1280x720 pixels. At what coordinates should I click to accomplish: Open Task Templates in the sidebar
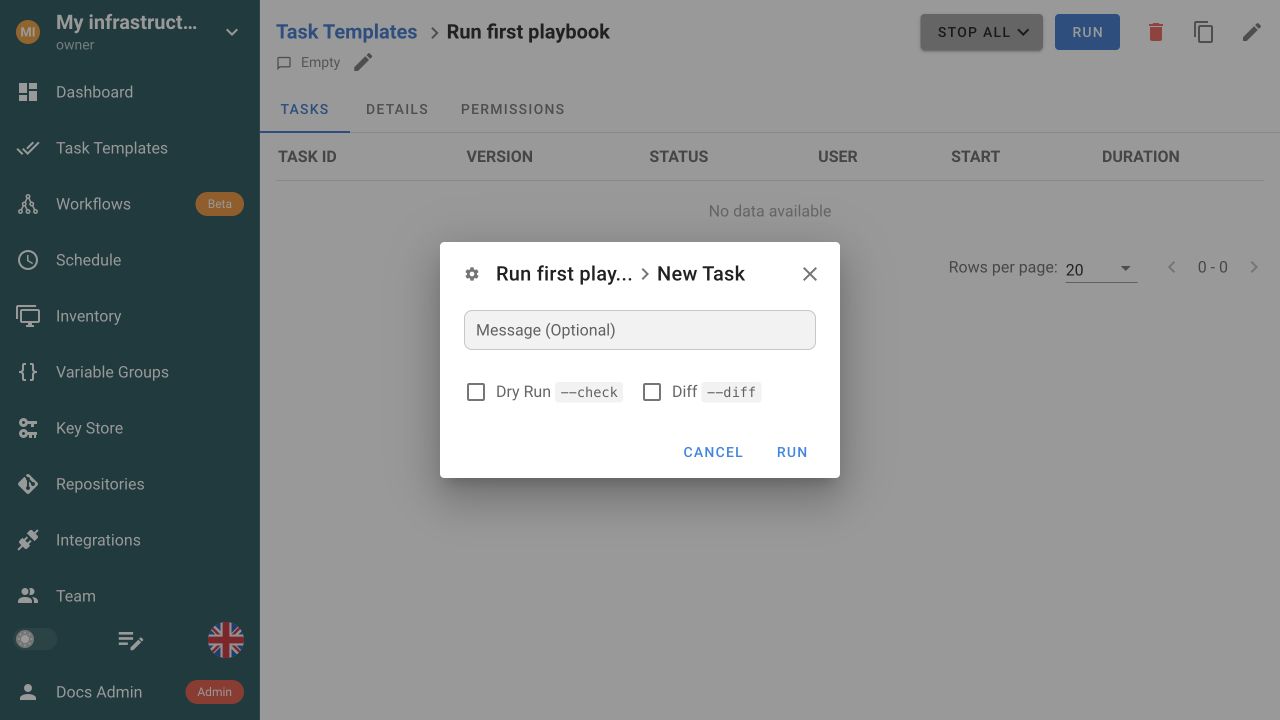point(130,148)
